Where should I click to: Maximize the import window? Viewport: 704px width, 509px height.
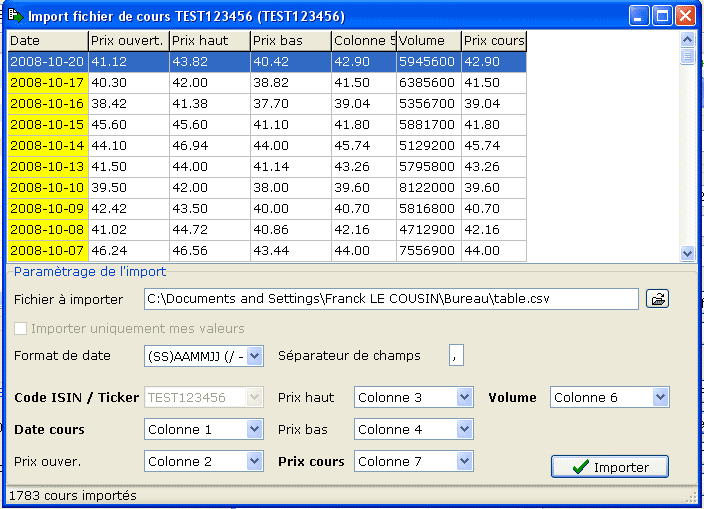pyautogui.click(x=662, y=16)
